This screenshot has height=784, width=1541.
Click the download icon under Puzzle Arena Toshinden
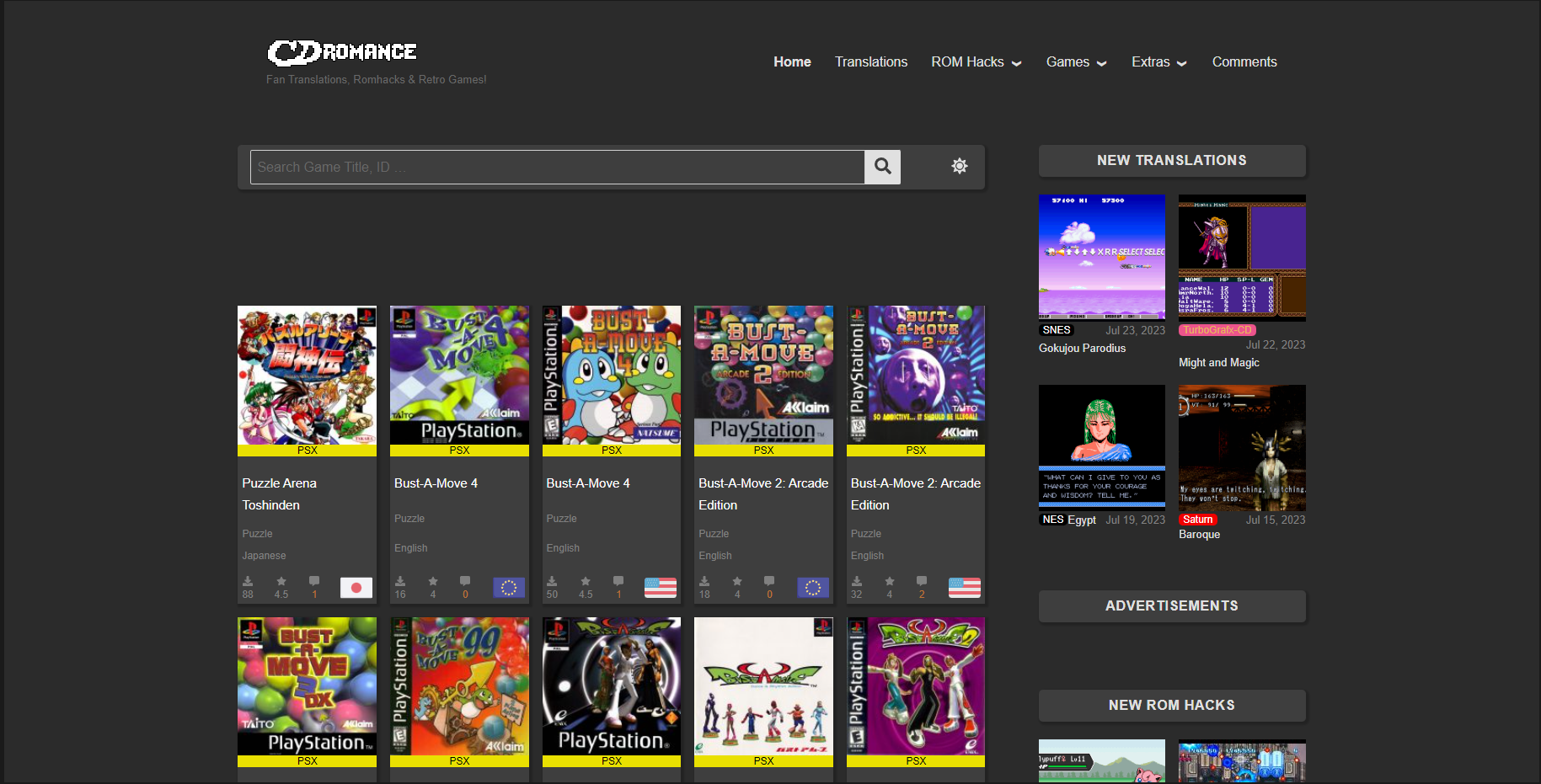pos(248,582)
